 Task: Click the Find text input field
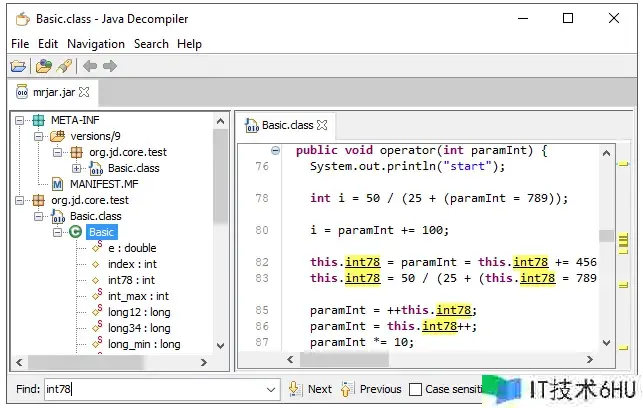[150, 389]
